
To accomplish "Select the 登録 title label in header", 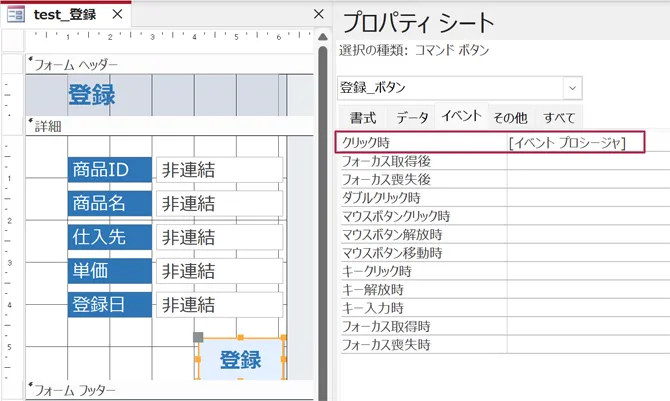I will coord(91,95).
